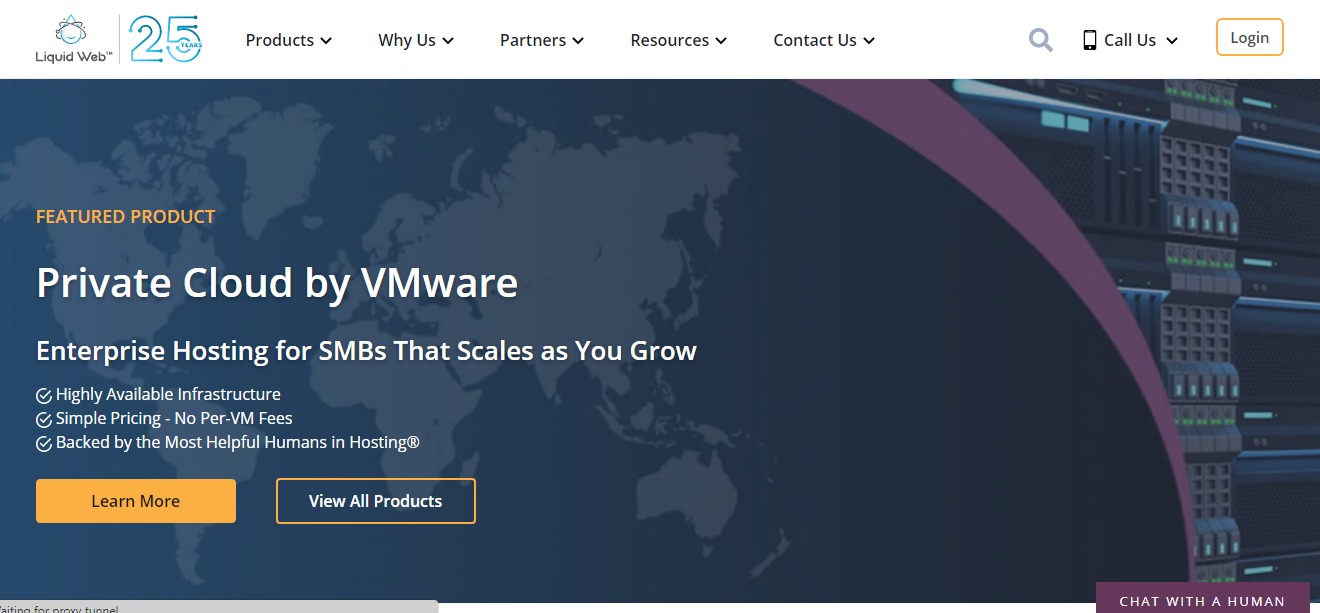
Task: Click the mobile phone icon beside Call Us
Action: (x=1089, y=40)
